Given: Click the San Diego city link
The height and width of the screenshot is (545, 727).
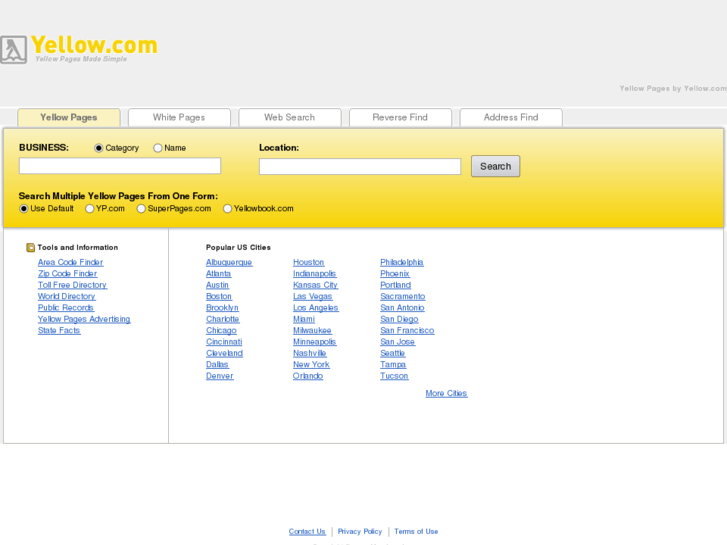Looking at the screenshot, I should tap(399, 319).
